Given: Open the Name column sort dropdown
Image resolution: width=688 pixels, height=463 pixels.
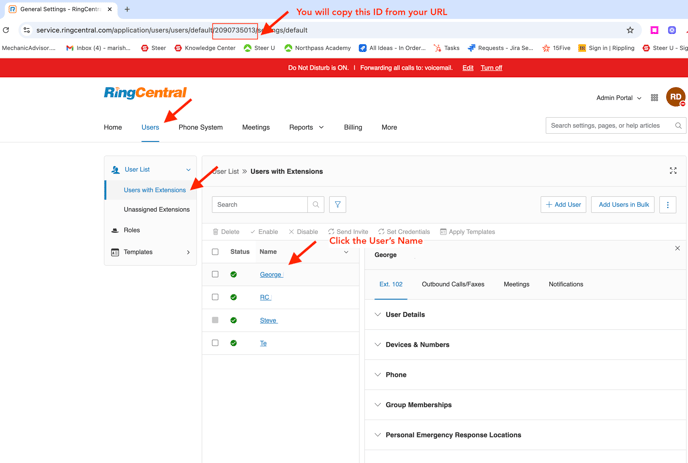Looking at the screenshot, I should [x=346, y=252].
